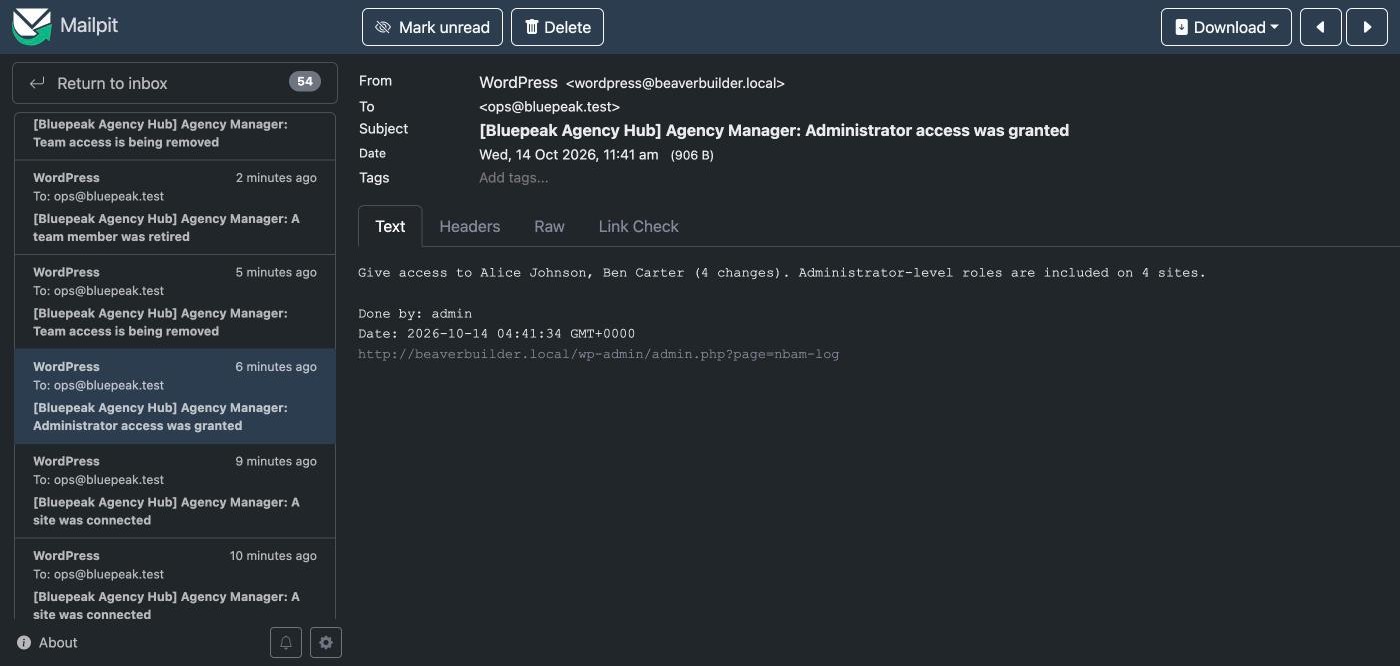Open the Download dropdown

(x=1226, y=27)
